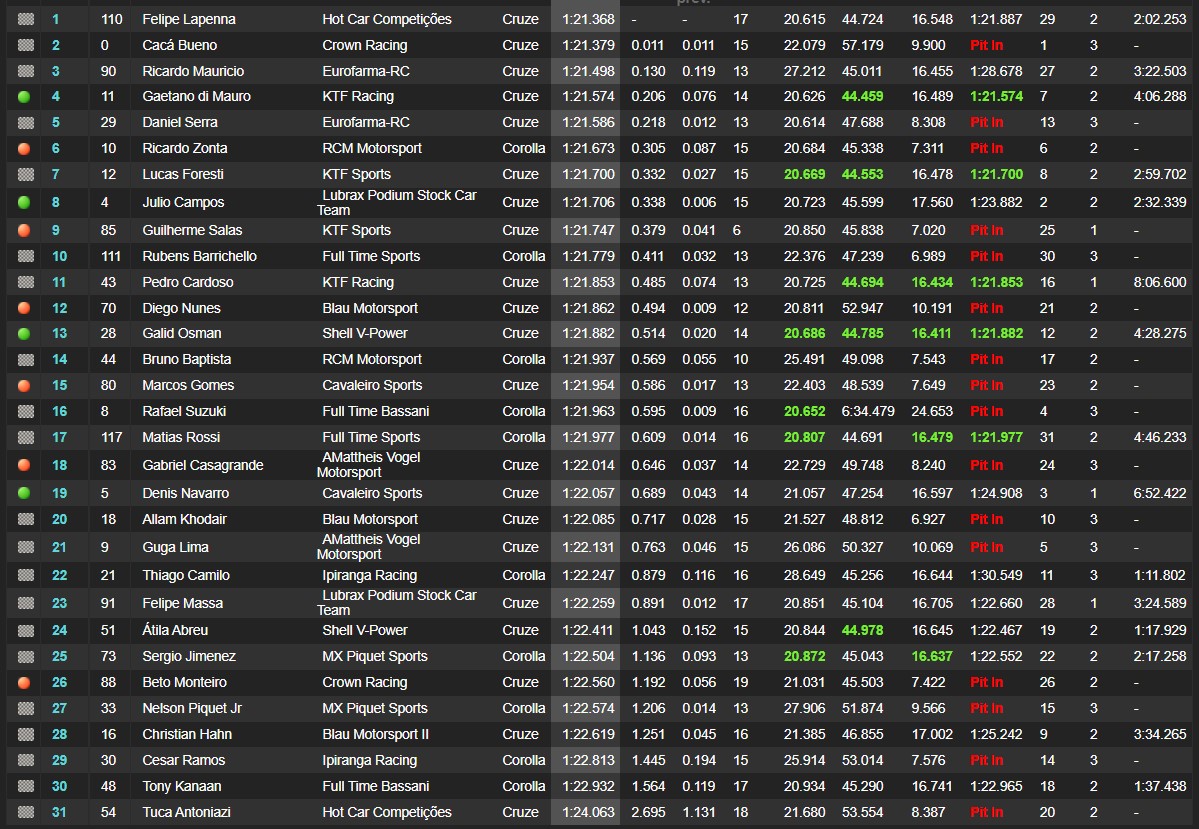Select the green last lap time 1:21.700
Image resolution: width=1199 pixels, height=829 pixels.
[x=996, y=174]
